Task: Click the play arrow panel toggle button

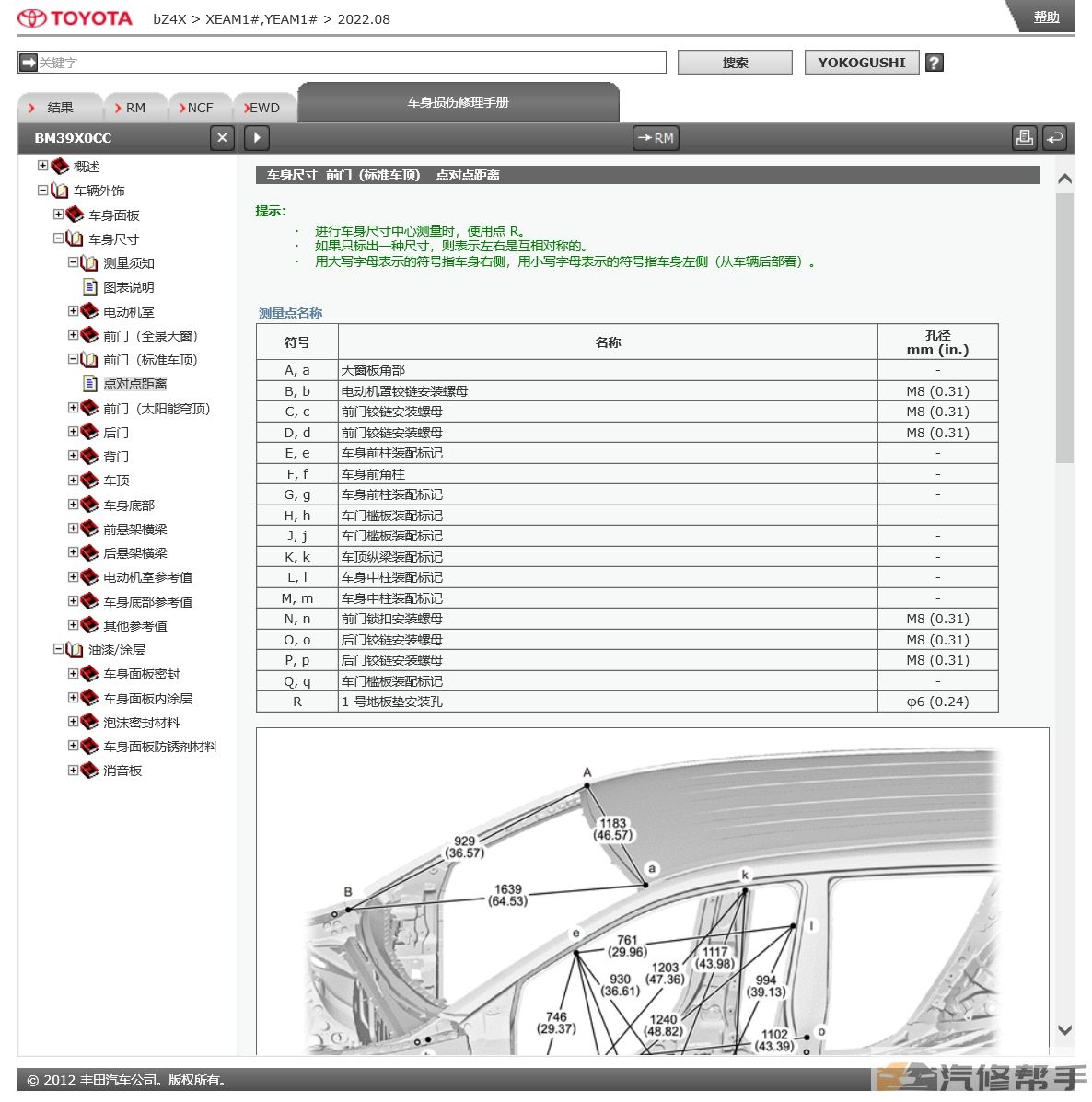Action: click(257, 138)
